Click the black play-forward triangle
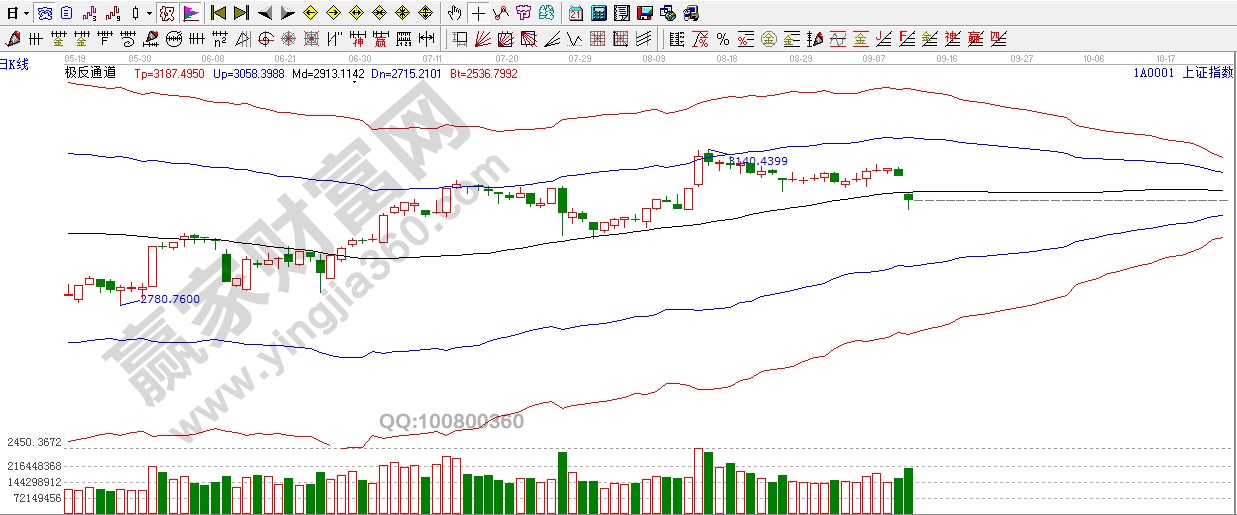The height and width of the screenshot is (515, 1237). 287,13
